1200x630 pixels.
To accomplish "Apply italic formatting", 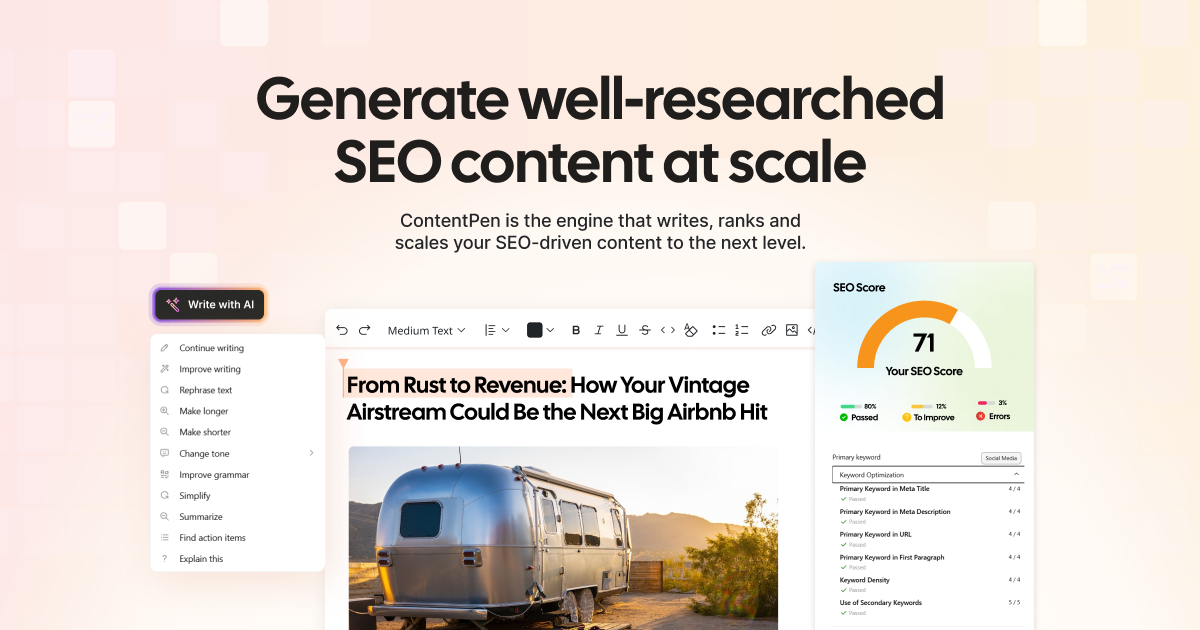I will (598, 329).
